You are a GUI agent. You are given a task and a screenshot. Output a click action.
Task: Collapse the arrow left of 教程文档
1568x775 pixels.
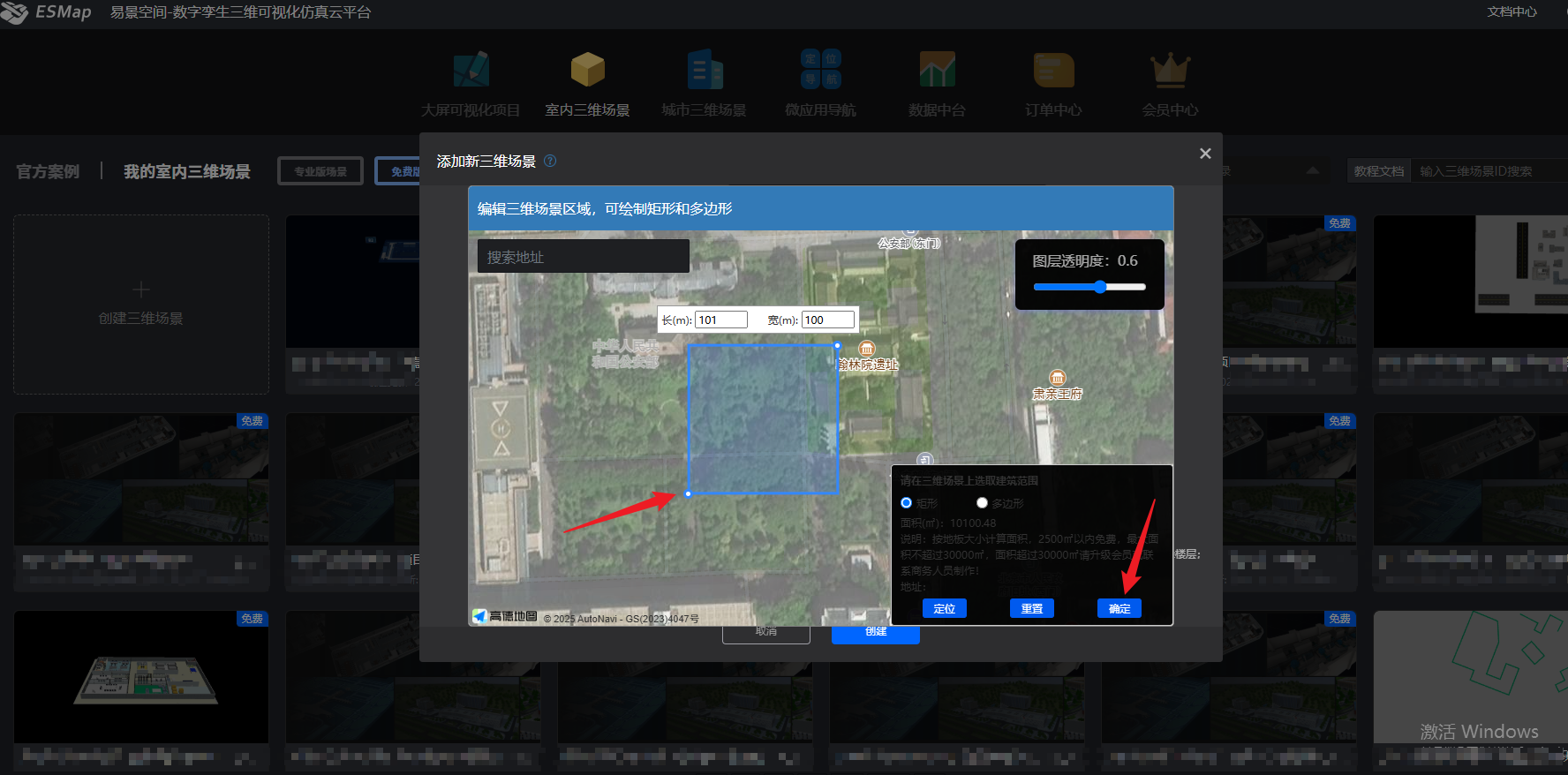1313,170
